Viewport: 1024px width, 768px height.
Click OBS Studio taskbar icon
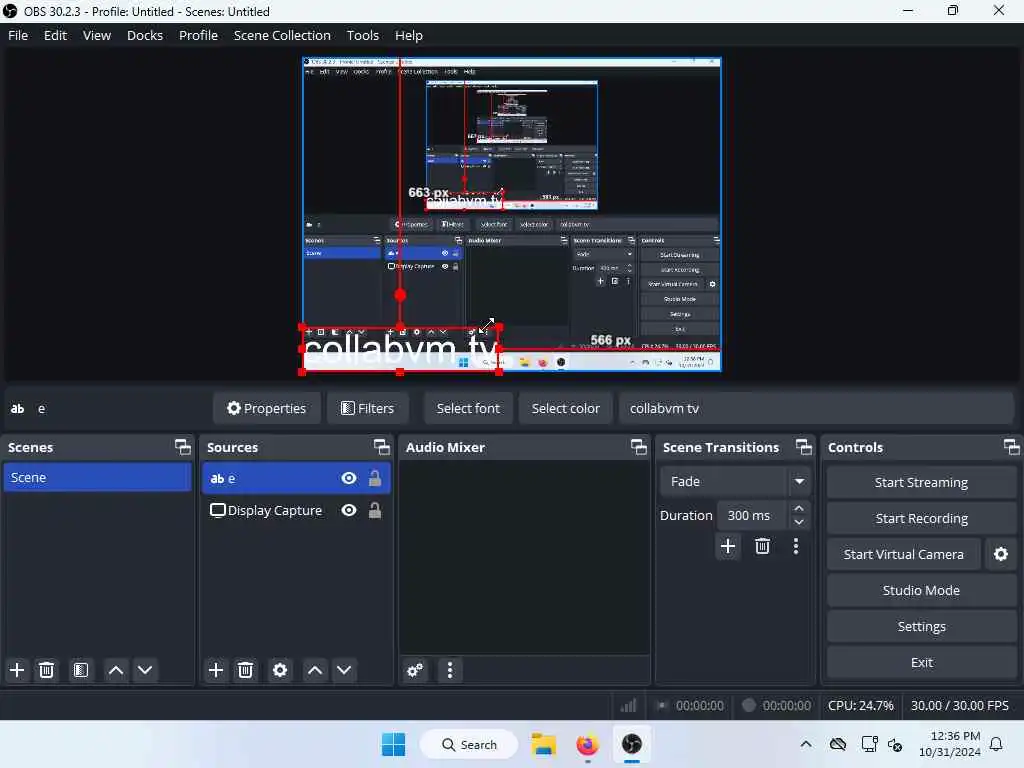(632, 744)
